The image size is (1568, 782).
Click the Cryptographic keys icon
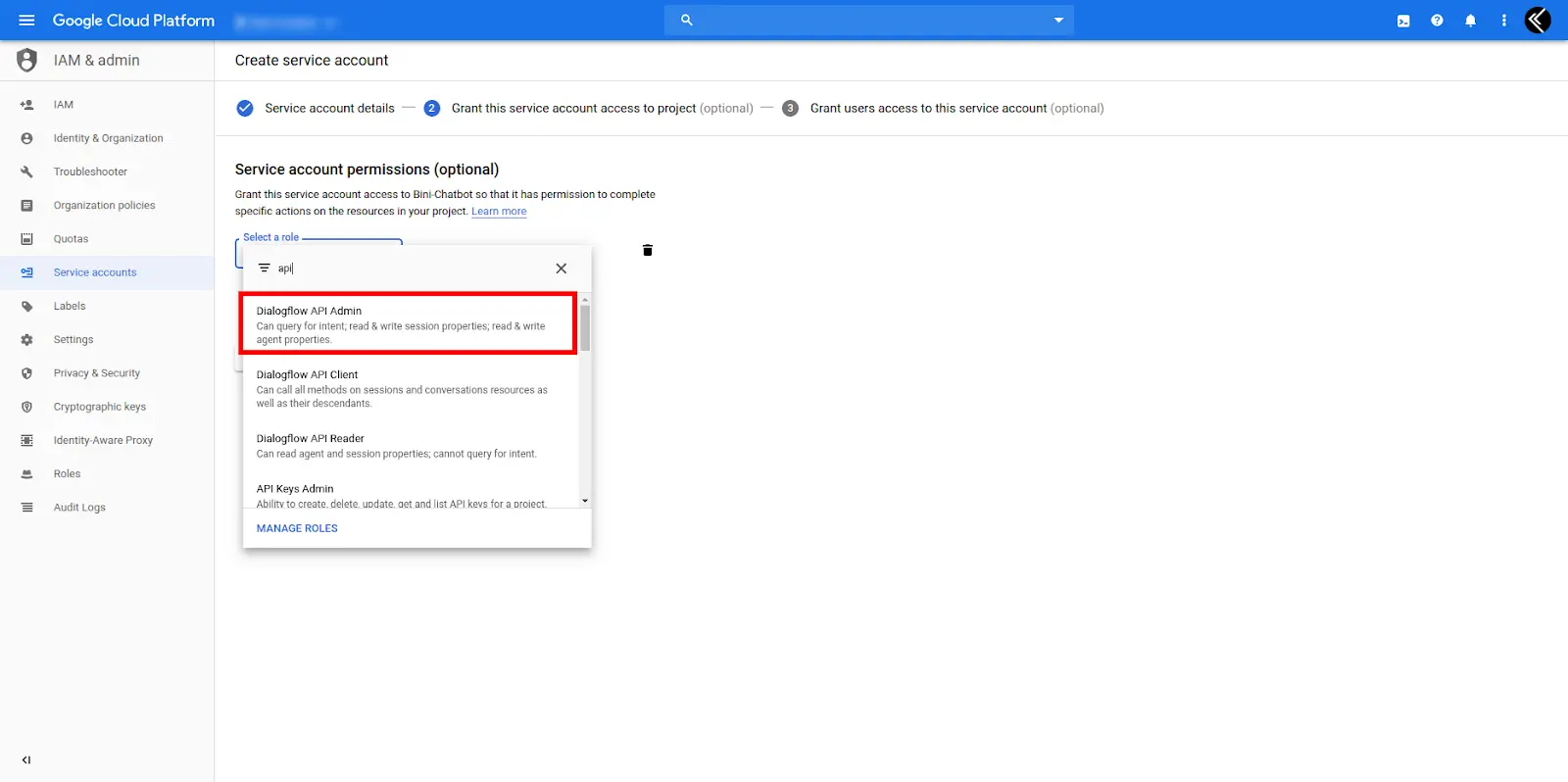point(26,407)
